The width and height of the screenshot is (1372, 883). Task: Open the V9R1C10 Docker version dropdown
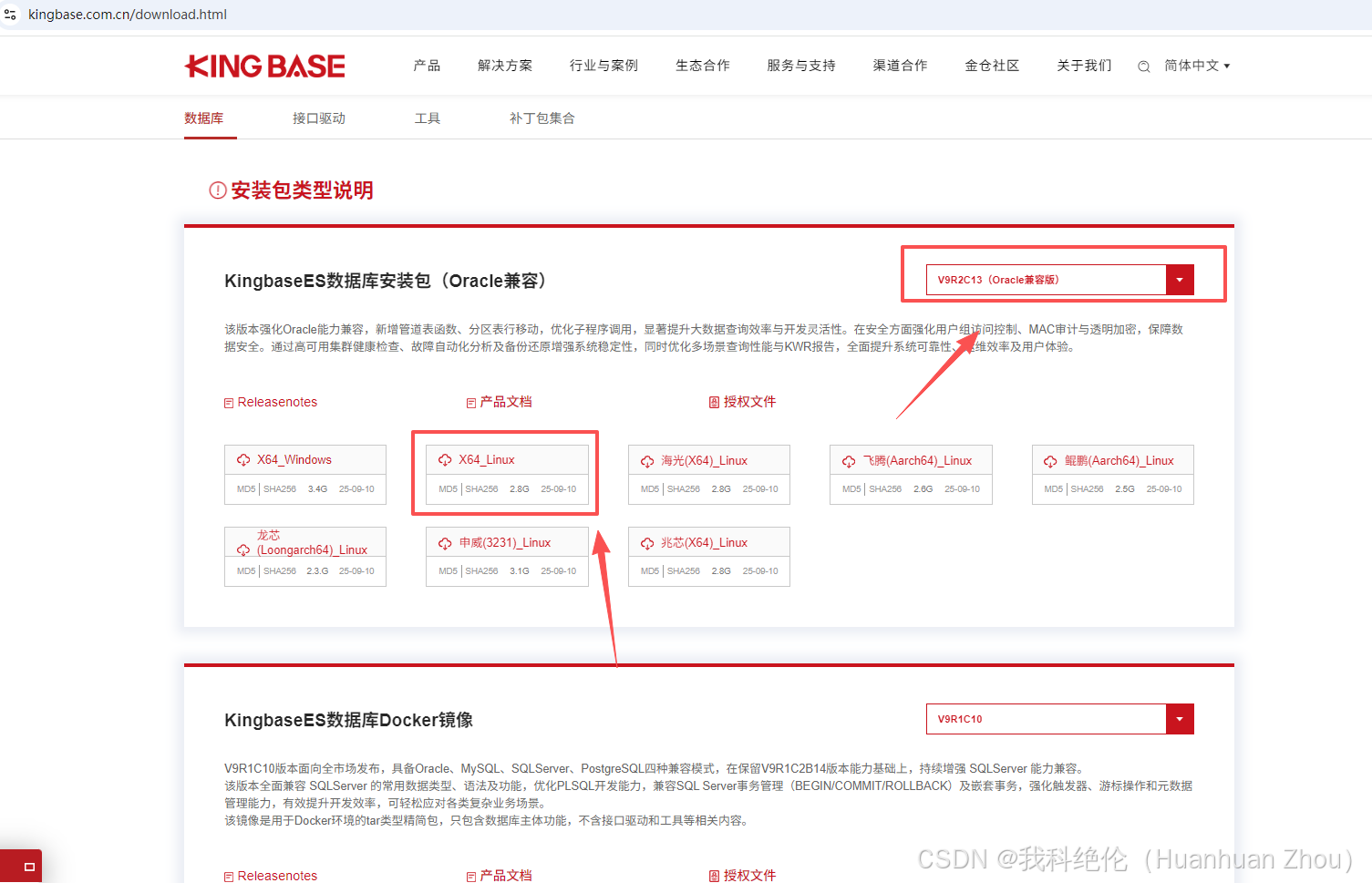click(x=1059, y=719)
